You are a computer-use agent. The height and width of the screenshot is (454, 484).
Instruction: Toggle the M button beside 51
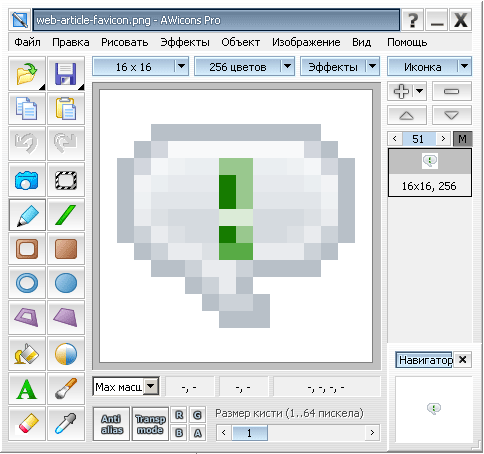462,139
